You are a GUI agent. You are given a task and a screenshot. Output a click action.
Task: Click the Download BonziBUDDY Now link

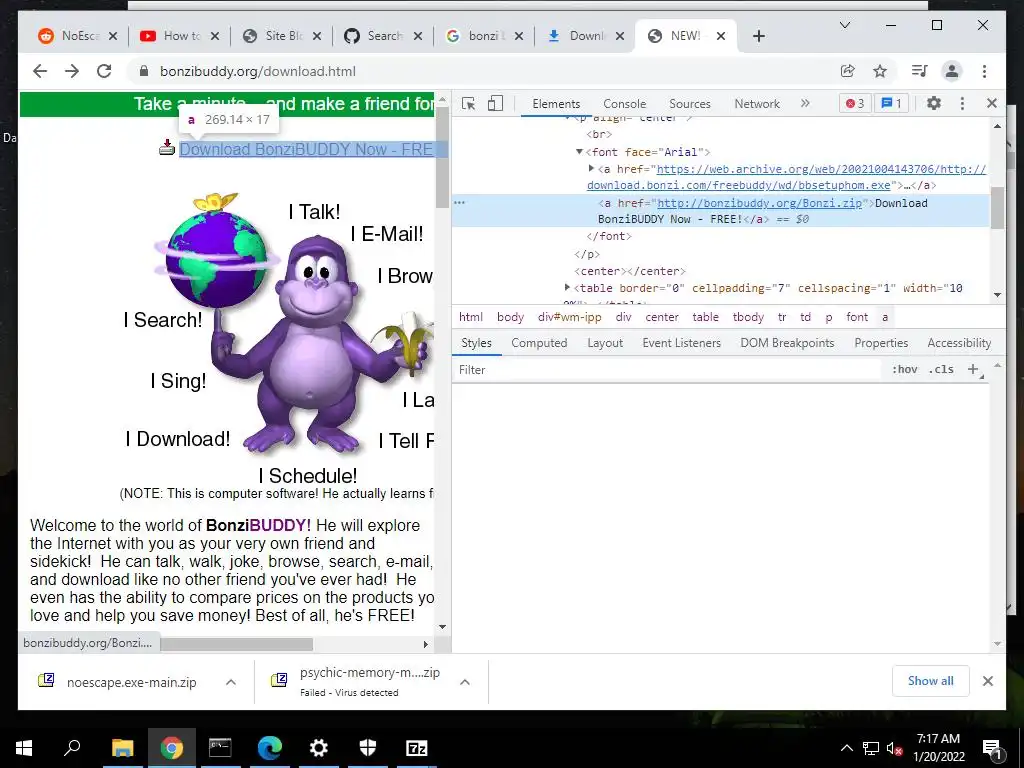tap(306, 150)
